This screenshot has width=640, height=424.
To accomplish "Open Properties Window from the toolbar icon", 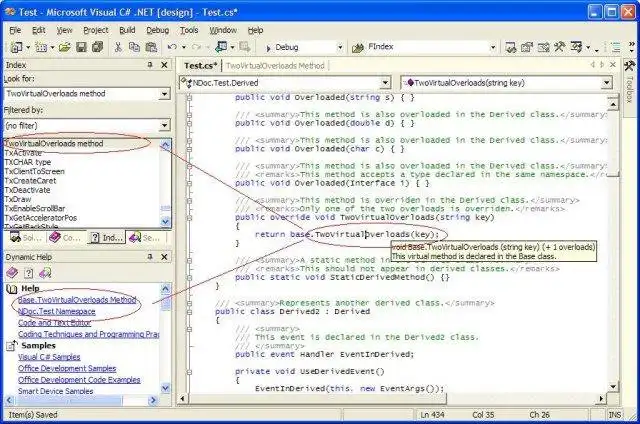I will click(x=527, y=48).
